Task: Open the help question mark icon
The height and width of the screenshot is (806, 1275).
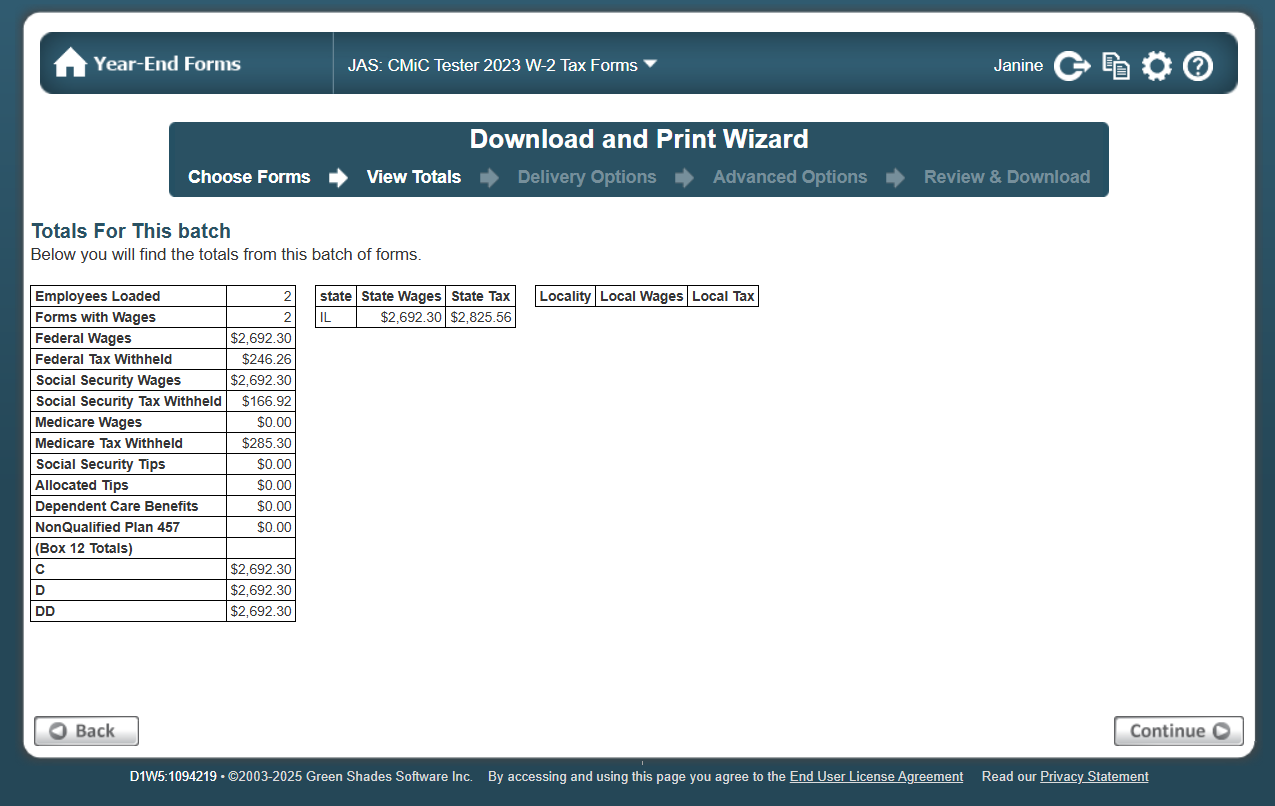Action: (1198, 66)
